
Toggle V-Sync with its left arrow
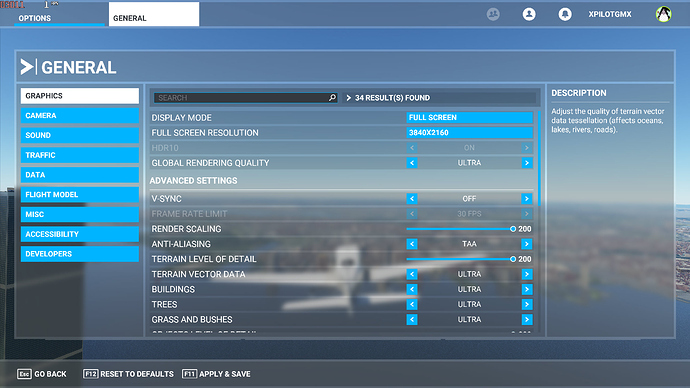pyautogui.click(x=412, y=199)
